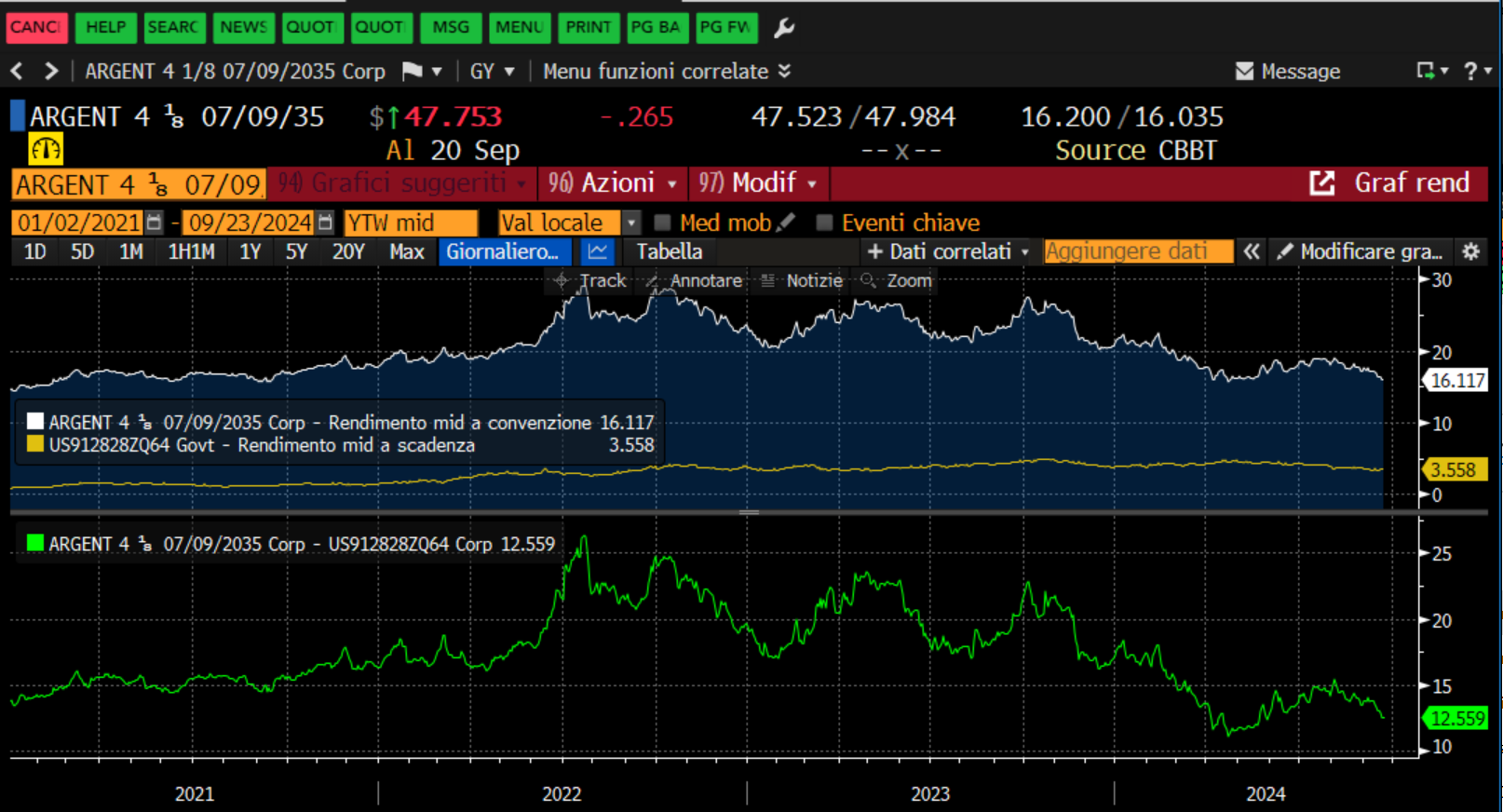This screenshot has width=1503, height=812.
Task: Open the 96) Azioni dropdown
Action: click(x=612, y=183)
